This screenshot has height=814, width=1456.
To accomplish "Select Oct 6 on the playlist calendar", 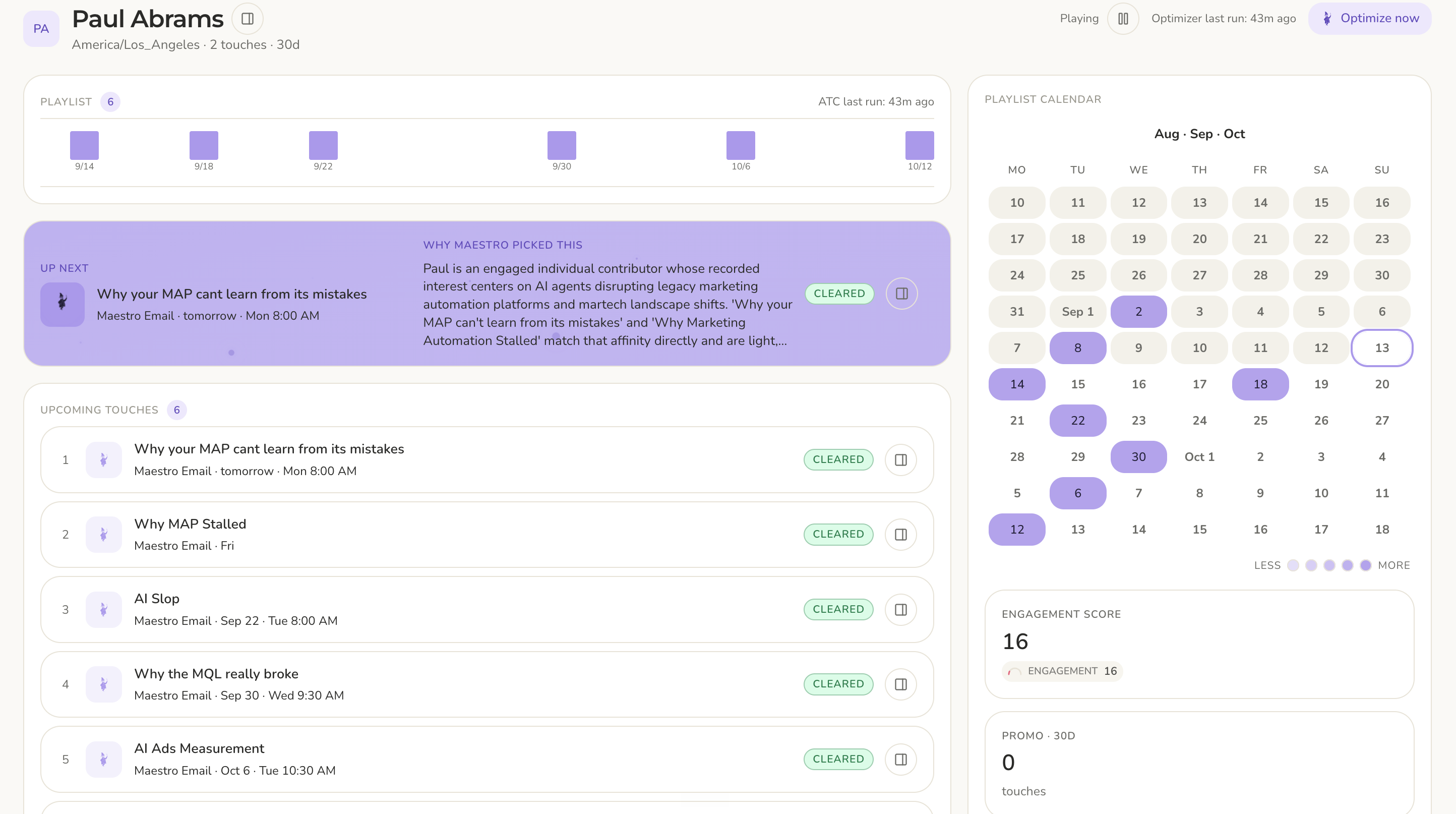I will pos(1077,493).
